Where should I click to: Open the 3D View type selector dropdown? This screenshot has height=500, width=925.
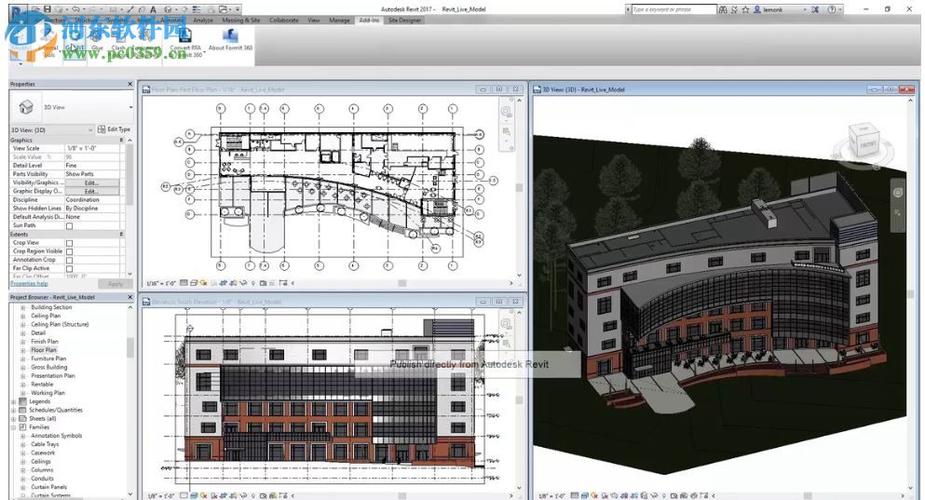point(130,107)
